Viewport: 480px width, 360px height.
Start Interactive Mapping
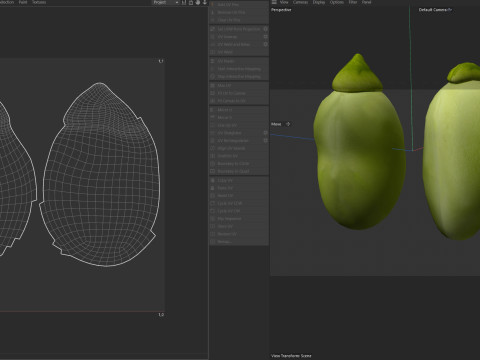pyautogui.click(x=239, y=69)
